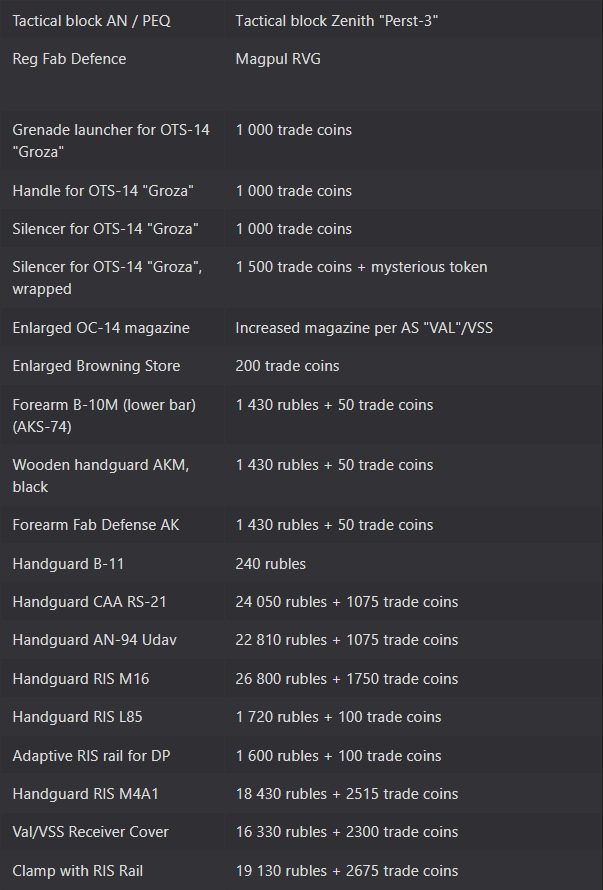
Task: Select the "240 rubles" price
Action: point(271,564)
